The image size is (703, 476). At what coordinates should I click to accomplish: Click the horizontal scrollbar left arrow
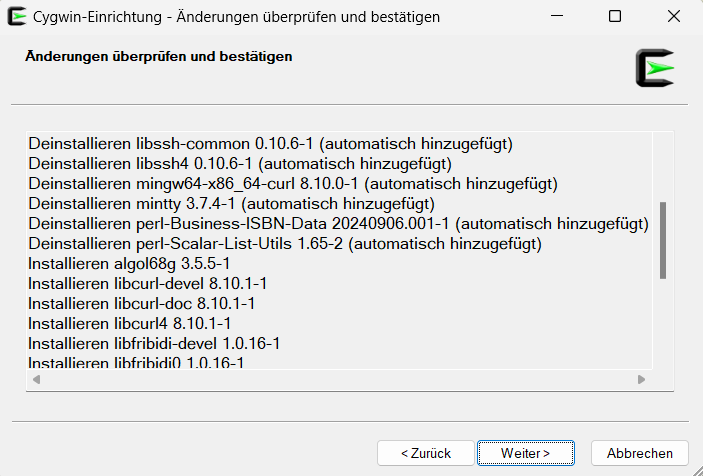coord(37,380)
